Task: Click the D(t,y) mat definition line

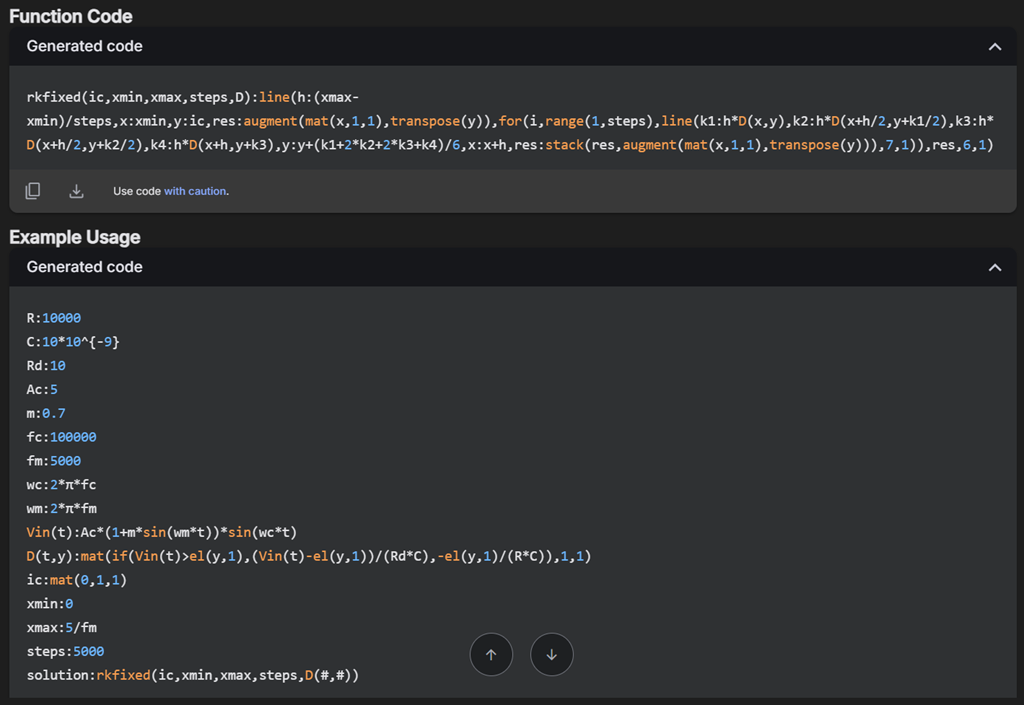Action: [x=308, y=556]
